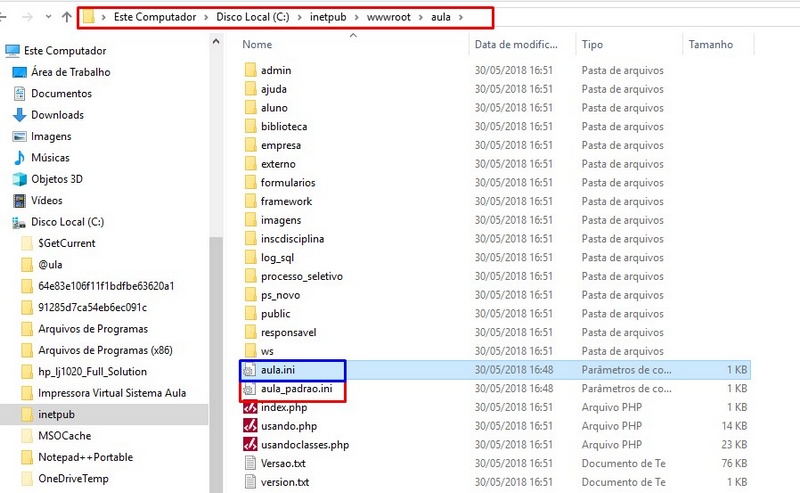
Task: Select the @ula folder in the tree
Action: coord(50,265)
